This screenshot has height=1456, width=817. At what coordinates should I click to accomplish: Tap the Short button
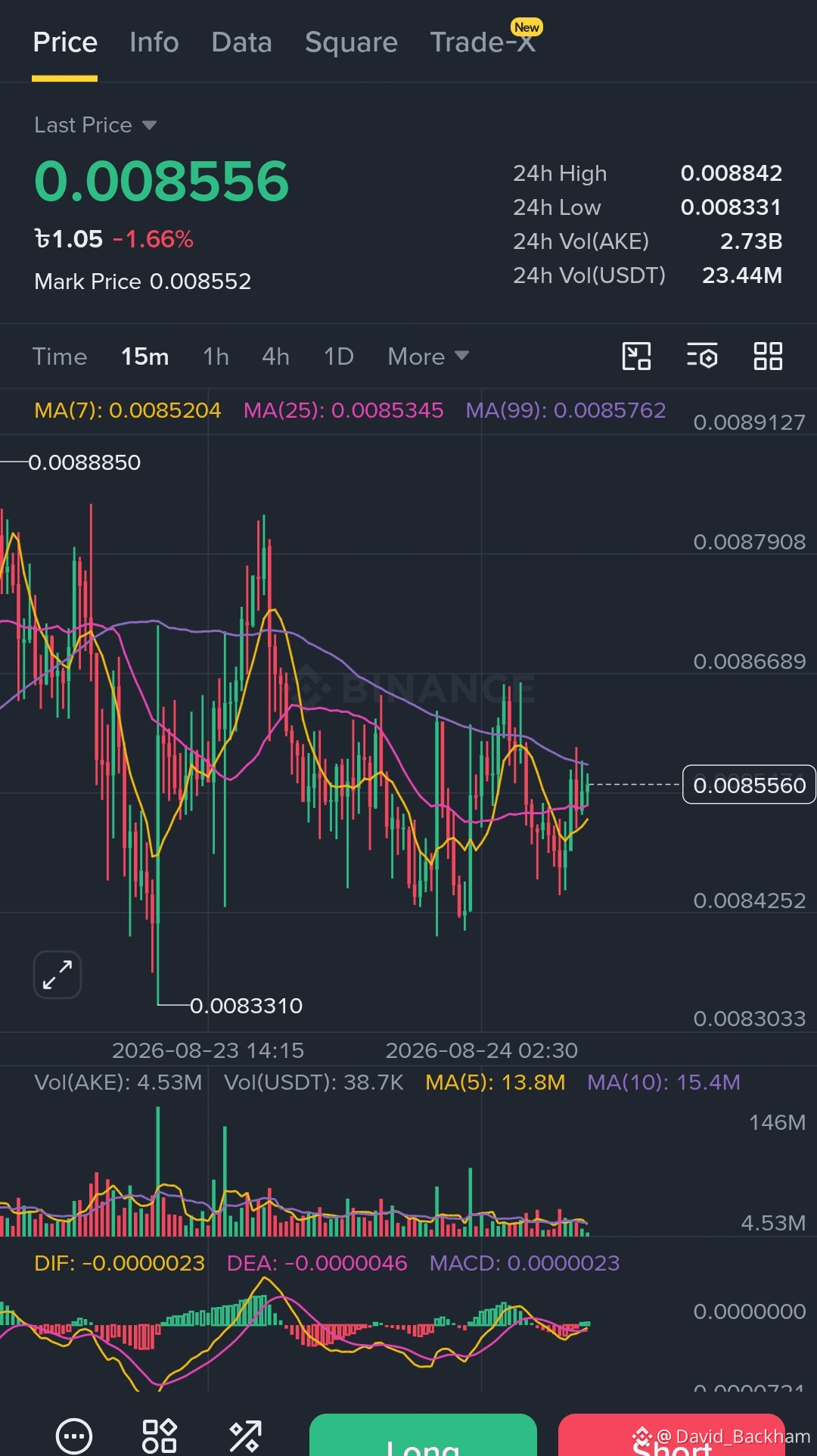(x=672, y=1435)
